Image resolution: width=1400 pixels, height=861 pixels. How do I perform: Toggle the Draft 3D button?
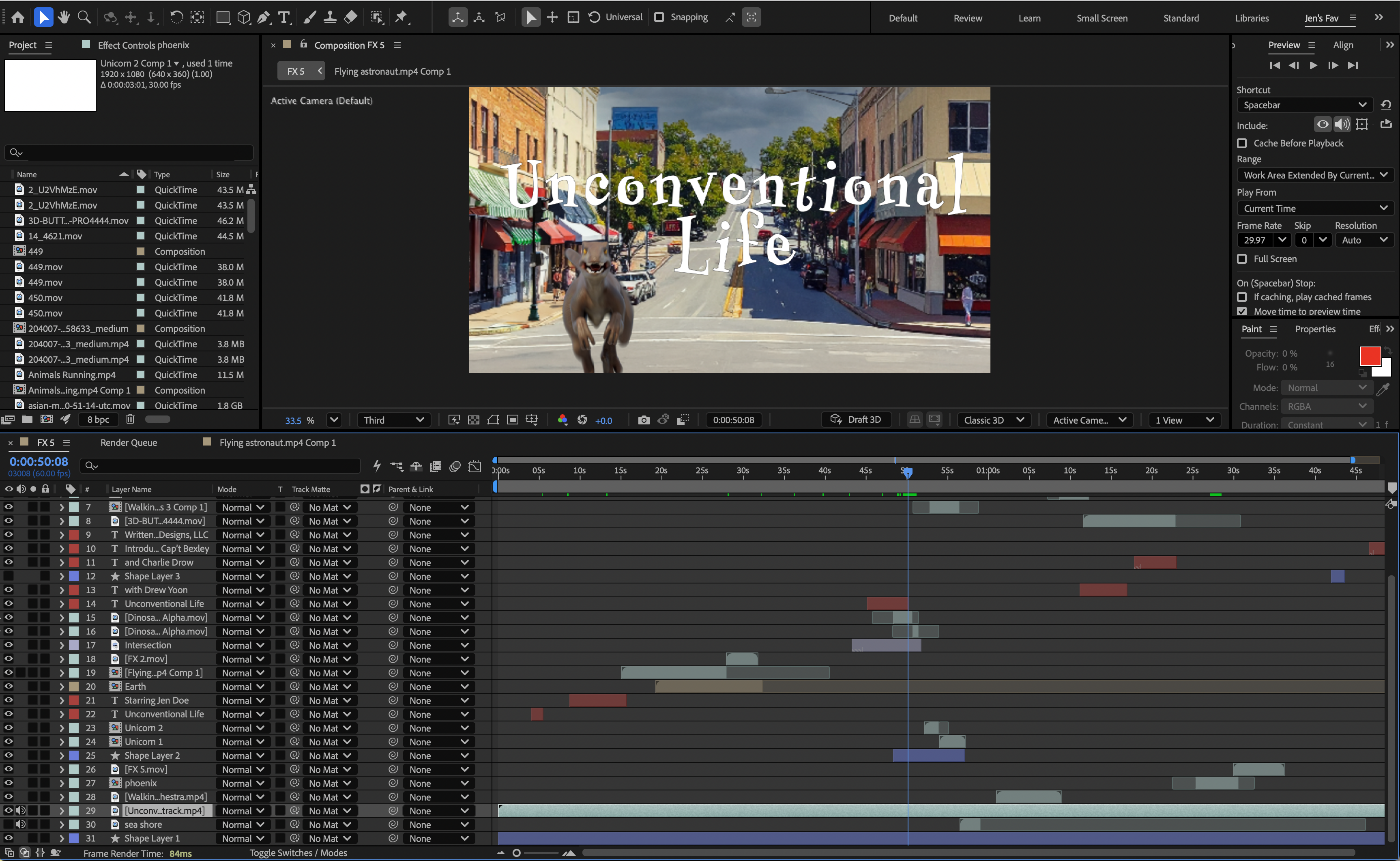point(857,420)
